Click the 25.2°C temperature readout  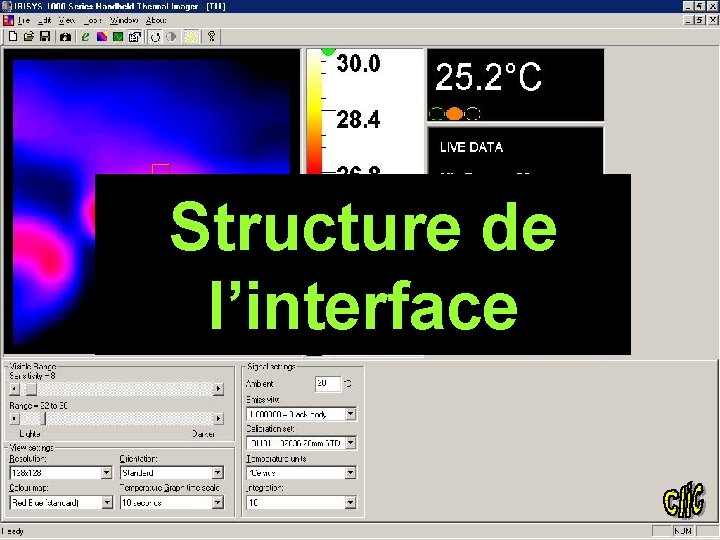click(488, 77)
